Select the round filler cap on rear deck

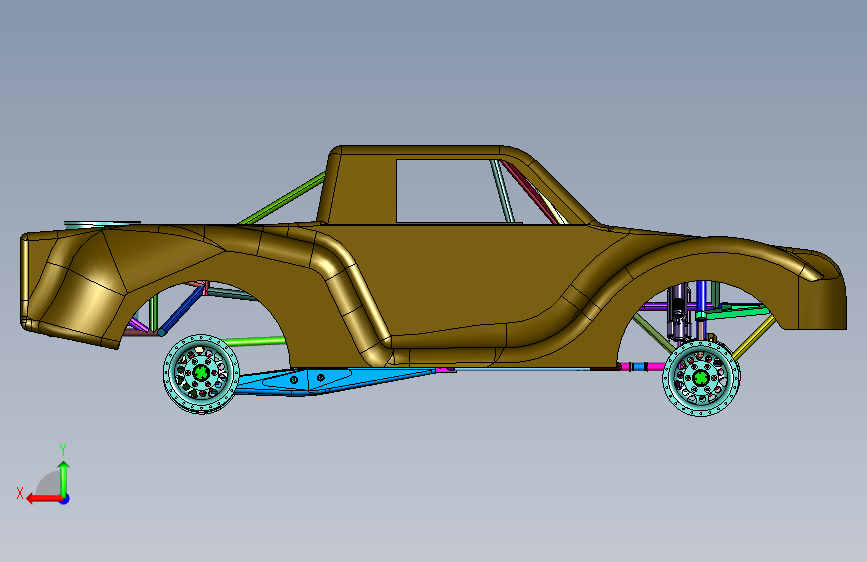[103, 224]
